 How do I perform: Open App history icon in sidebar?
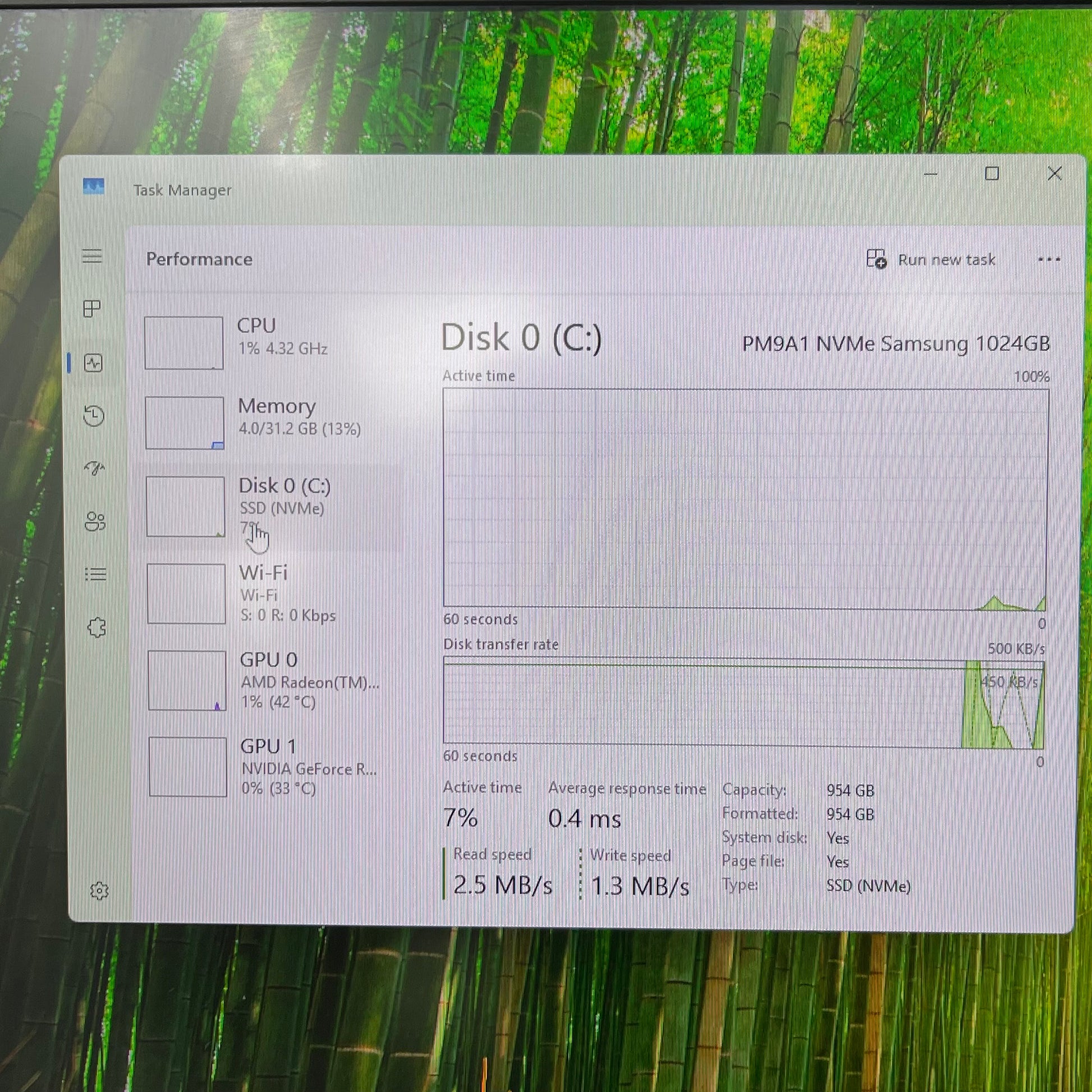point(94,415)
